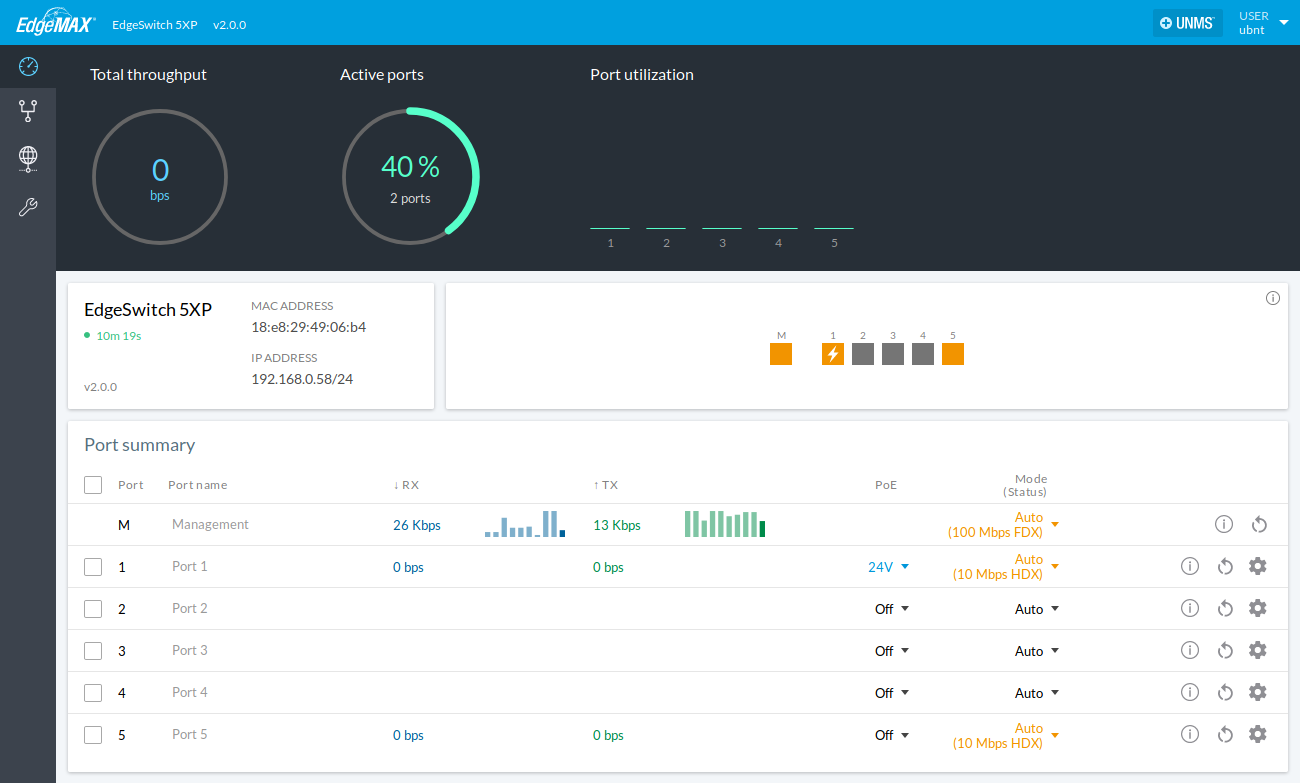This screenshot has height=783, width=1300.
Task: Expand the Mode Auto dropdown for Port 2
Action: click(x=1036, y=609)
